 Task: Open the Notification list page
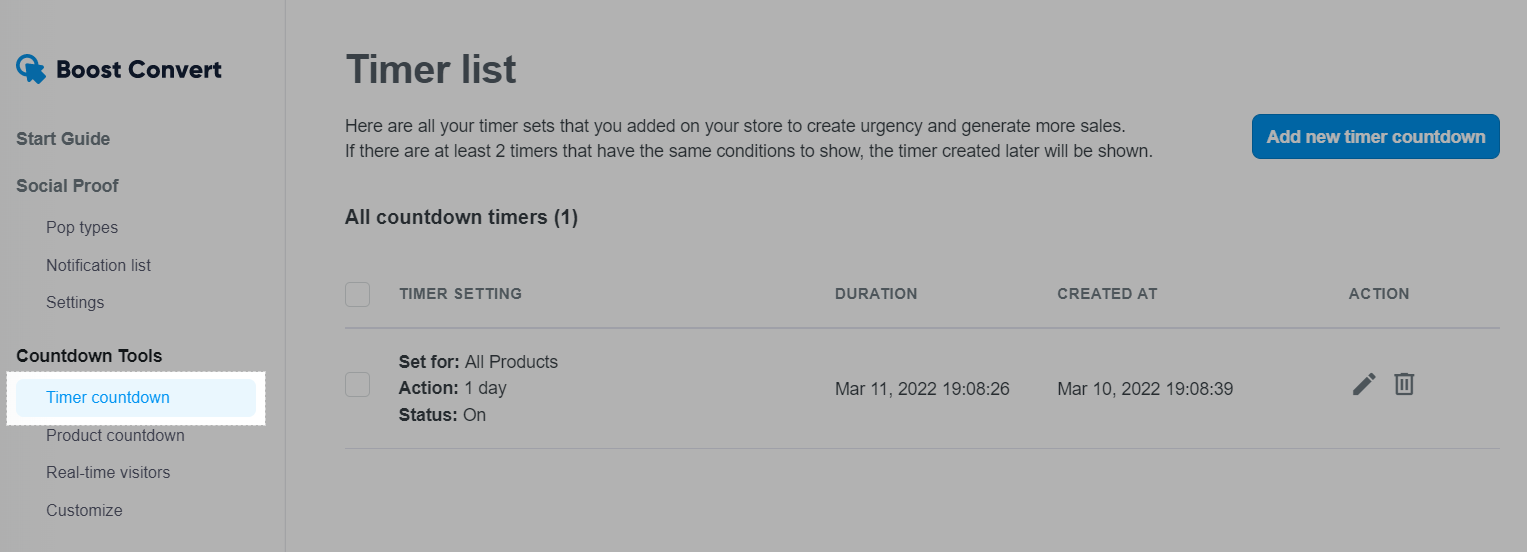99,265
